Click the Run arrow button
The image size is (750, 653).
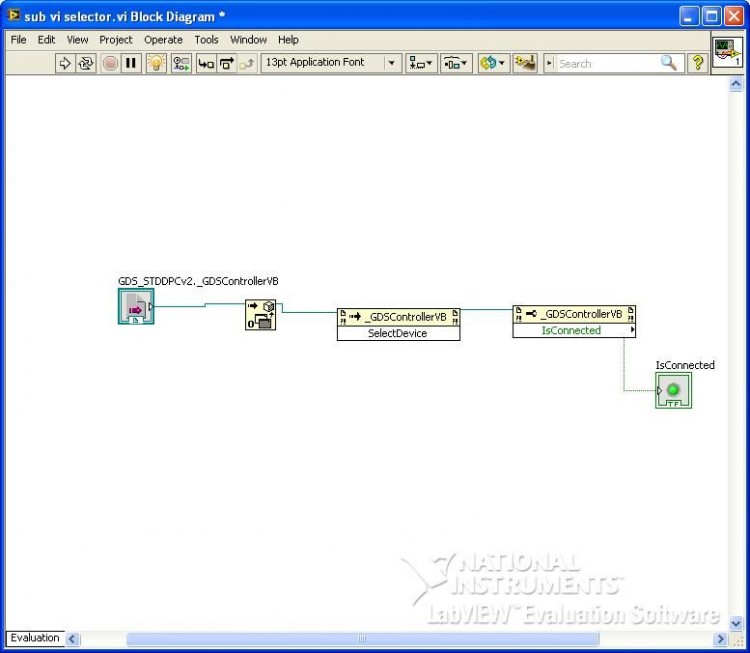pos(65,63)
